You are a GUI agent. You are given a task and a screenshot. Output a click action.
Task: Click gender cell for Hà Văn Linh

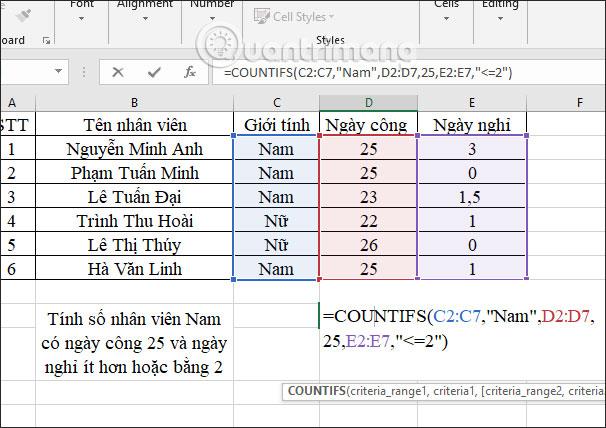coord(276,269)
